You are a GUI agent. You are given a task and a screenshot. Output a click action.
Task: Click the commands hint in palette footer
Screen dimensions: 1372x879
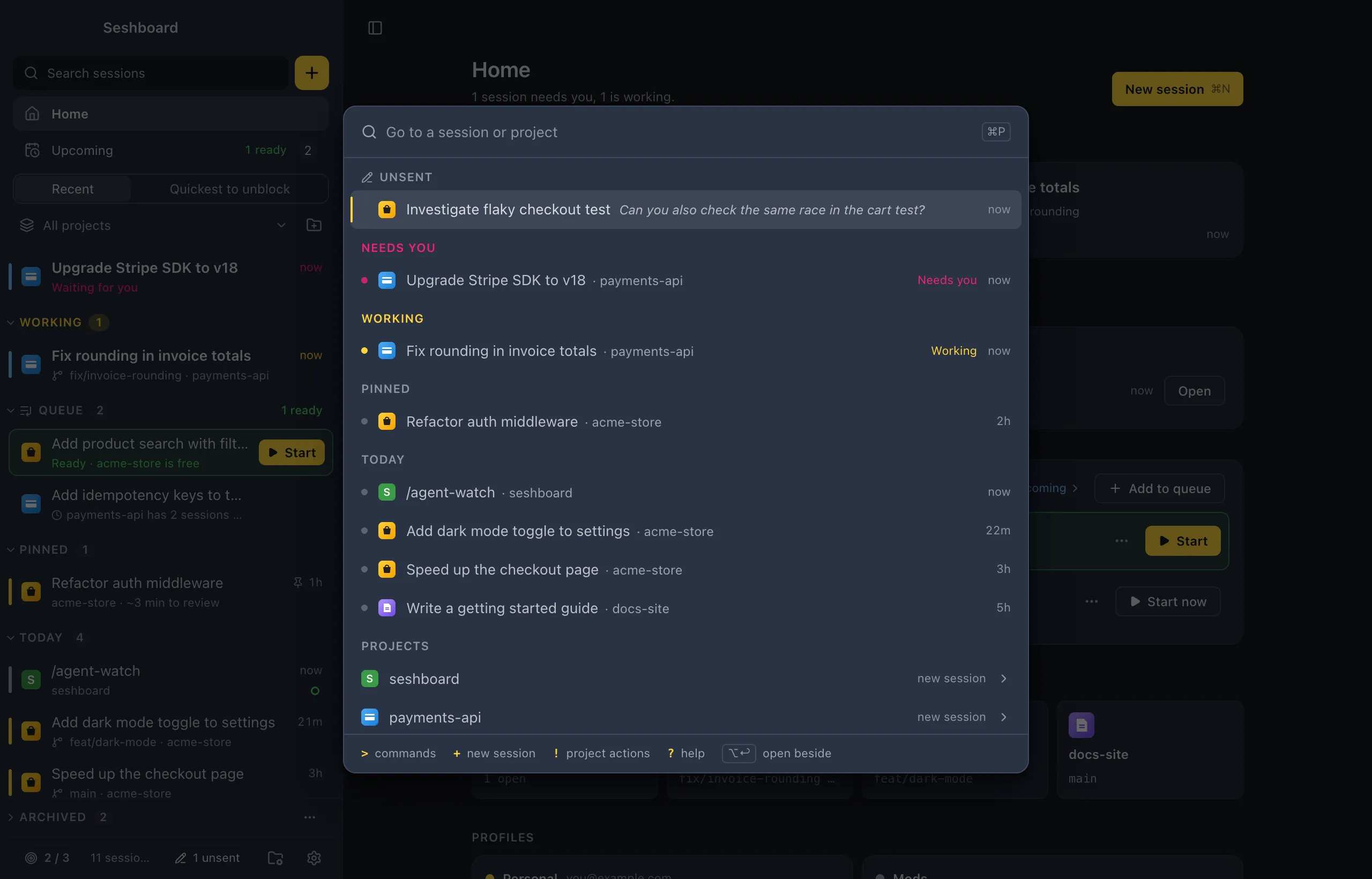click(398, 753)
